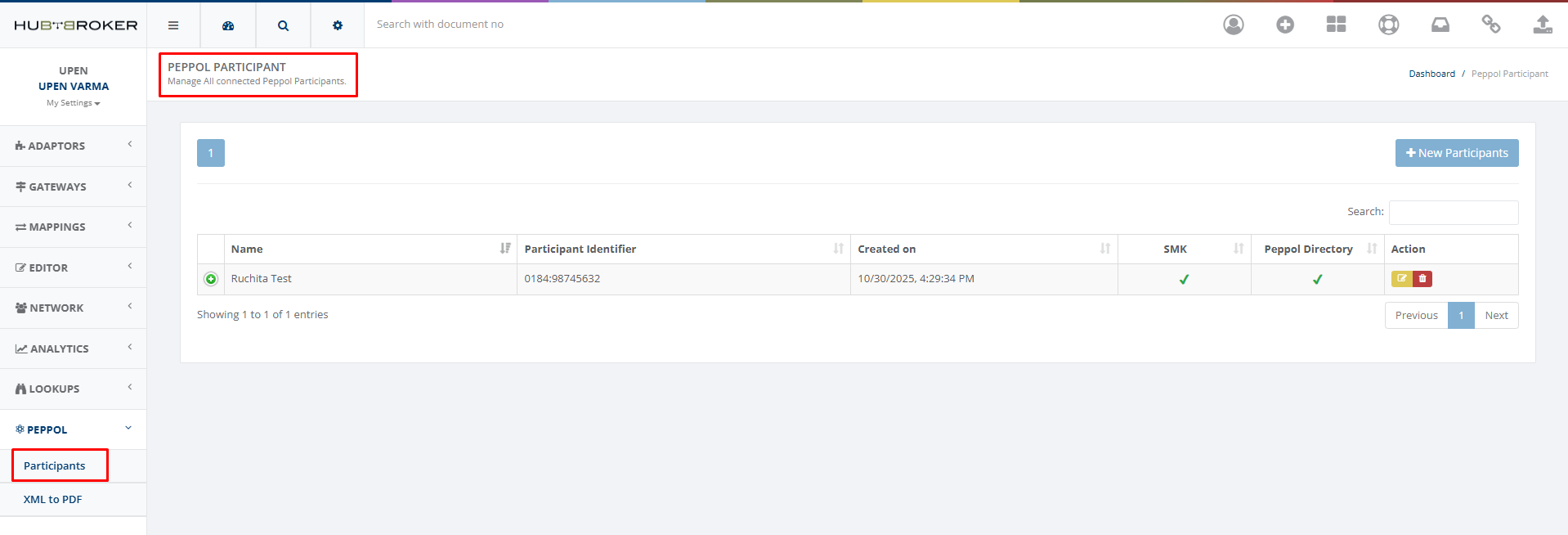Expand the Gateways menu

pos(74,187)
